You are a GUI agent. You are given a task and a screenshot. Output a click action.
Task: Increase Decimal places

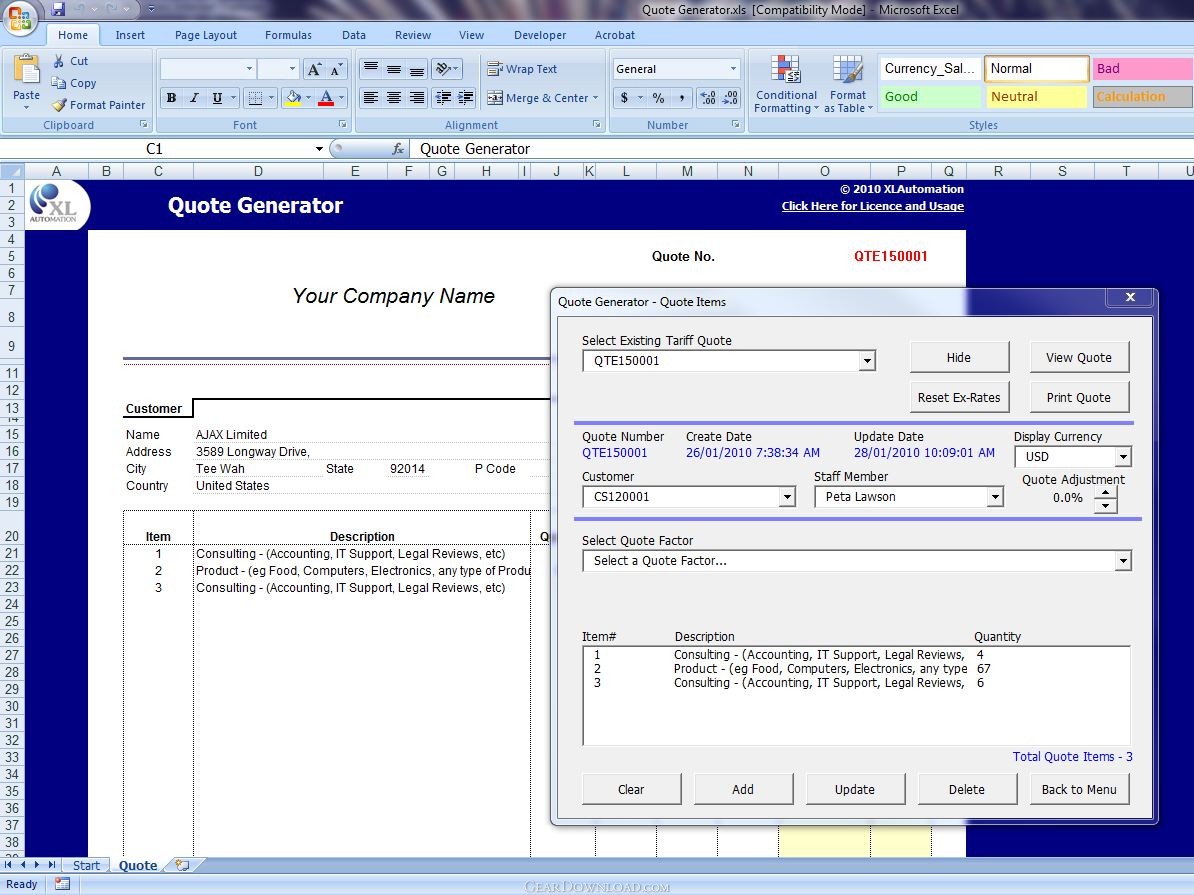click(707, 97)
